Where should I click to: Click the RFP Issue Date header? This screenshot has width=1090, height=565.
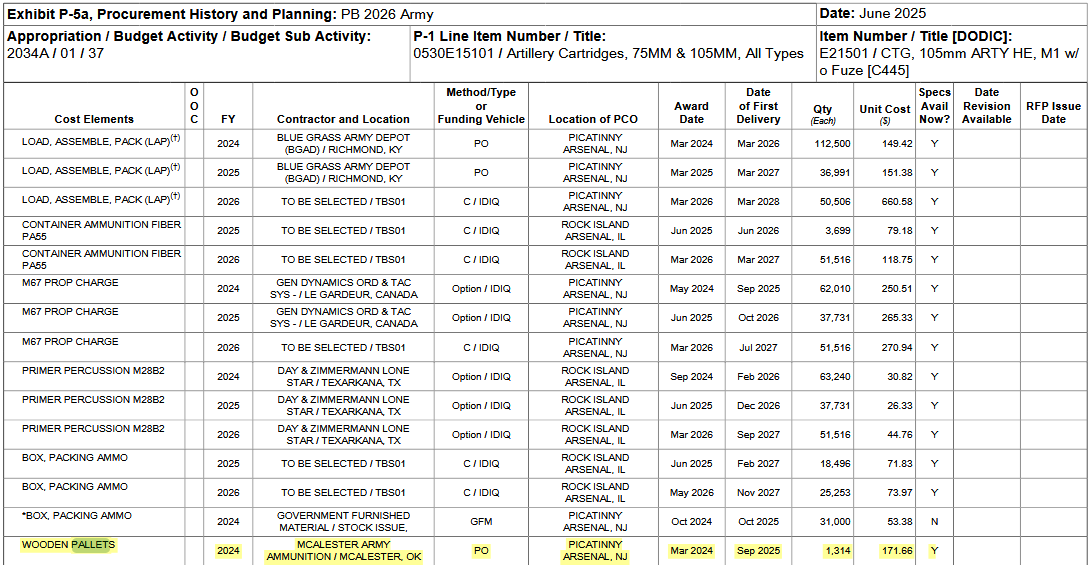(x=1053, y=113)
